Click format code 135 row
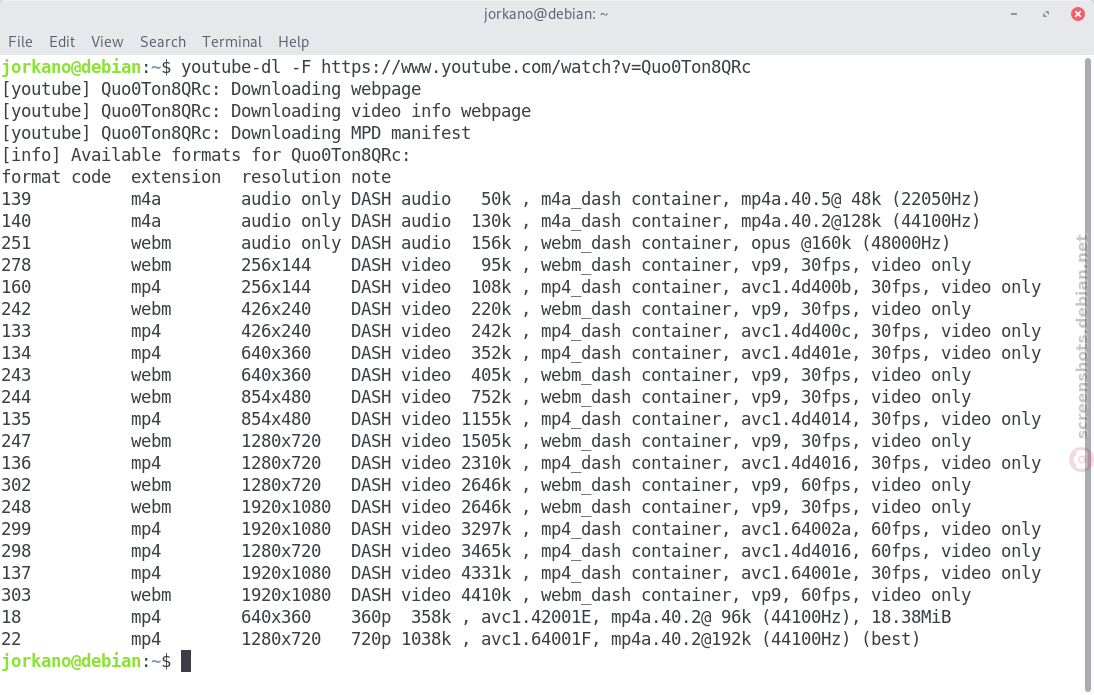 (x=521, y=419)
